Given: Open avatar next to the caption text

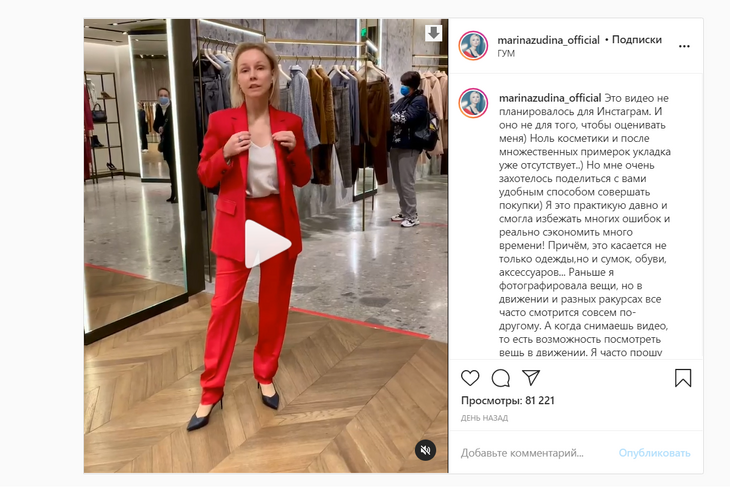Looking at the screenshot, I should (x=473, y=103).
